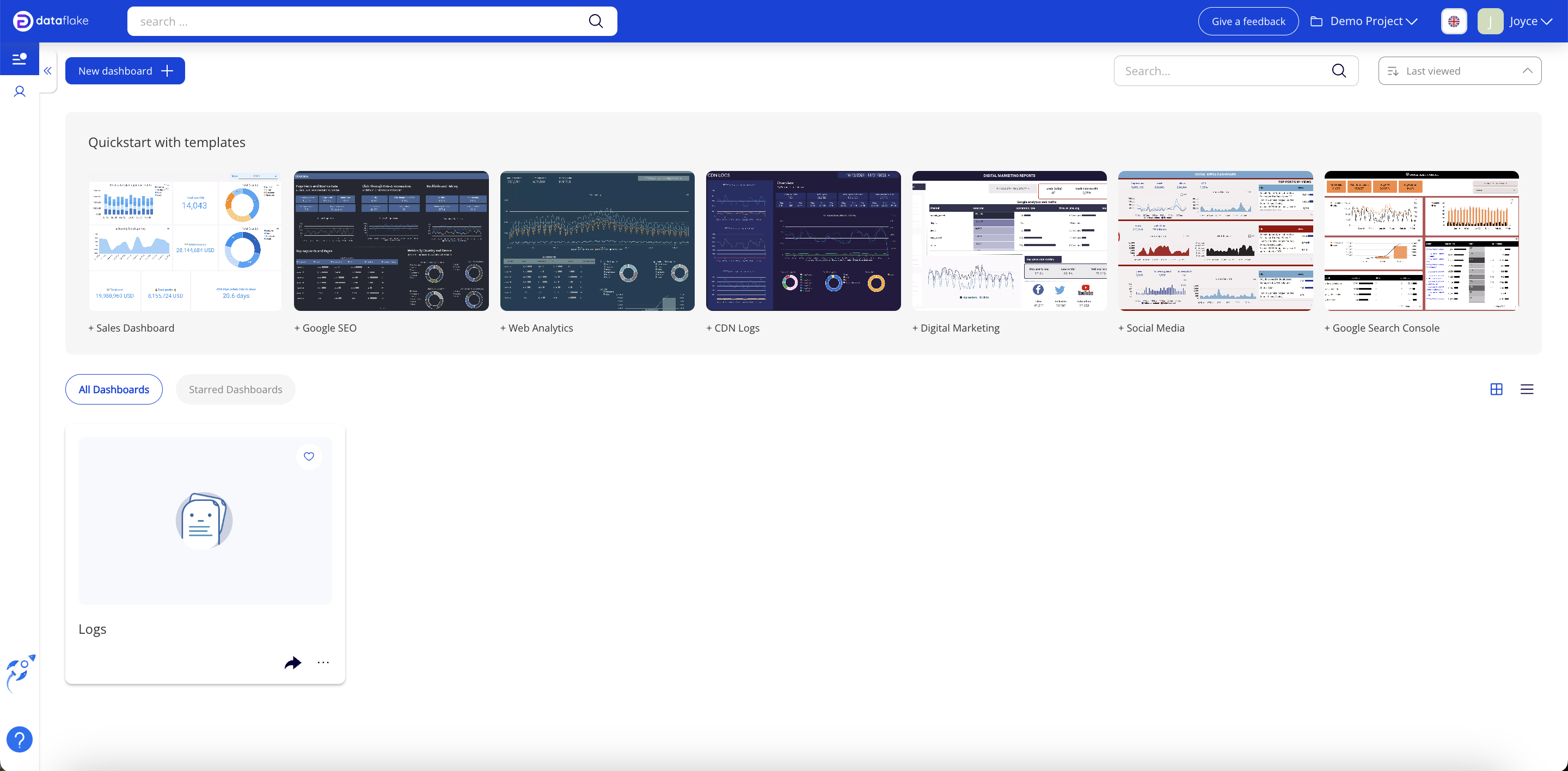
Task: Open the help question mark button
Action: point(20,739)
